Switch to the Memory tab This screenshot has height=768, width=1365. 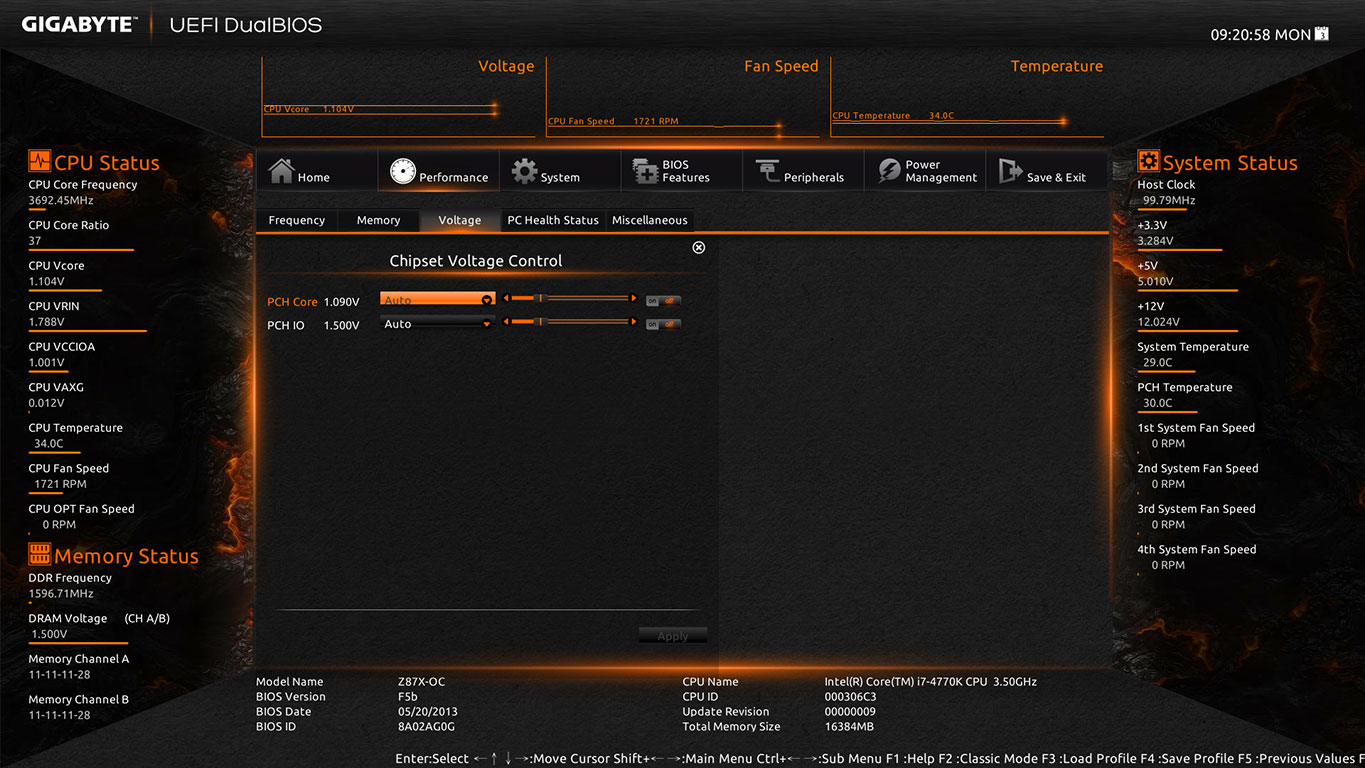378,220
